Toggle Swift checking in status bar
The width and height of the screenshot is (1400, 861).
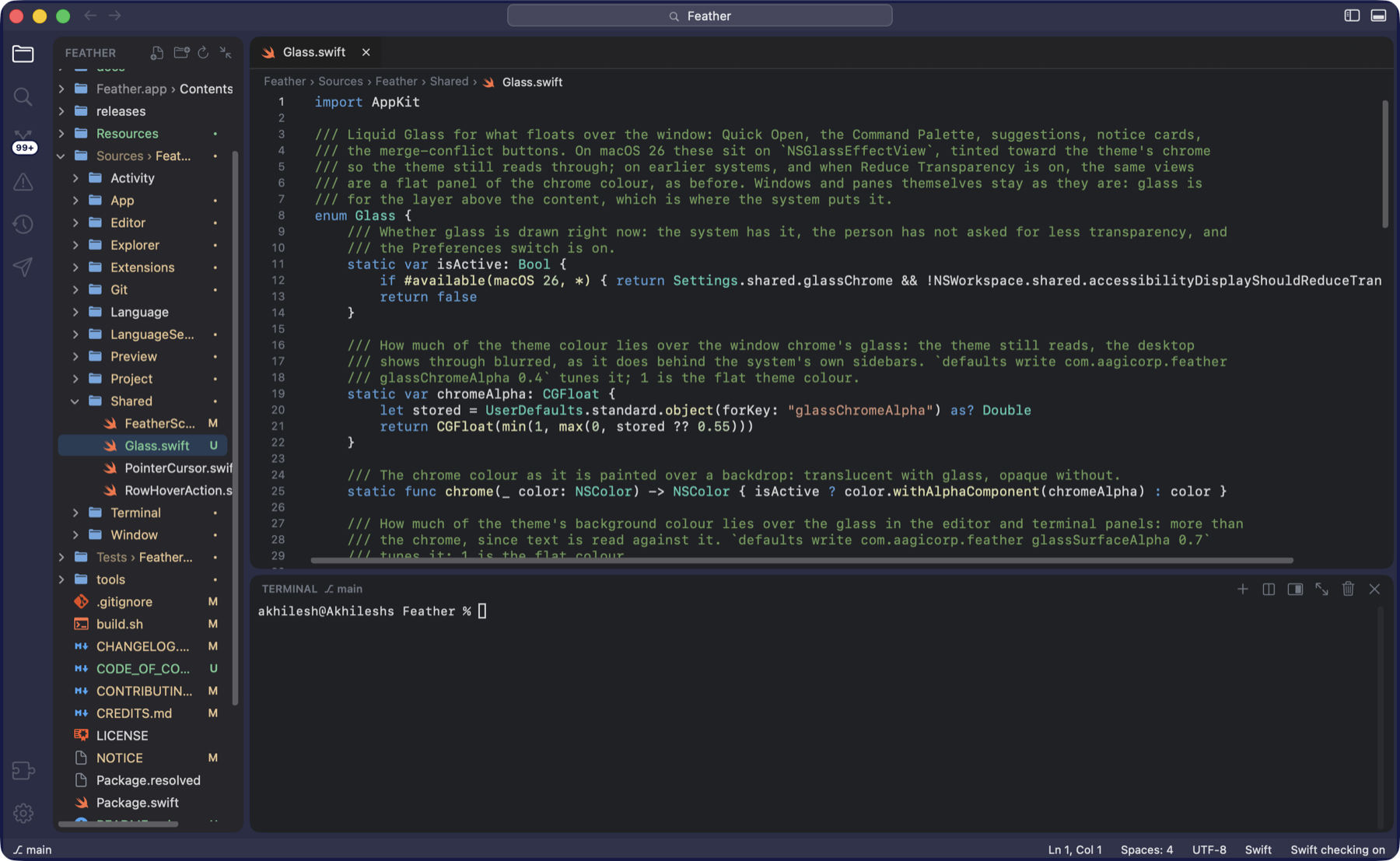point(1338,849)
